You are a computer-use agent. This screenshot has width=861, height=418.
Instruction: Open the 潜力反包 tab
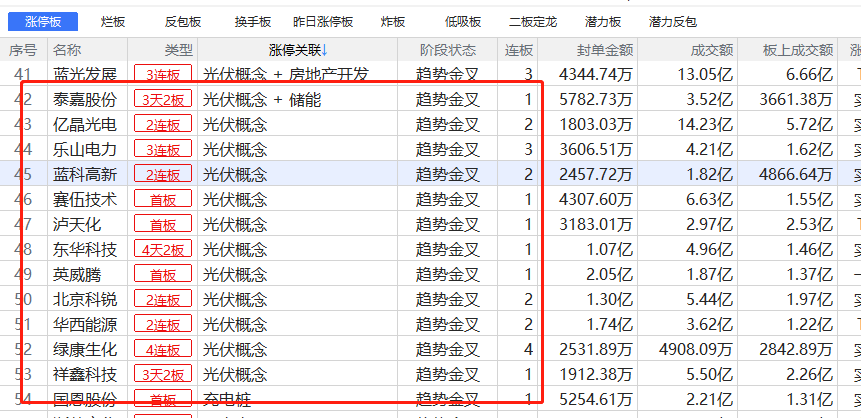(673, 22)
